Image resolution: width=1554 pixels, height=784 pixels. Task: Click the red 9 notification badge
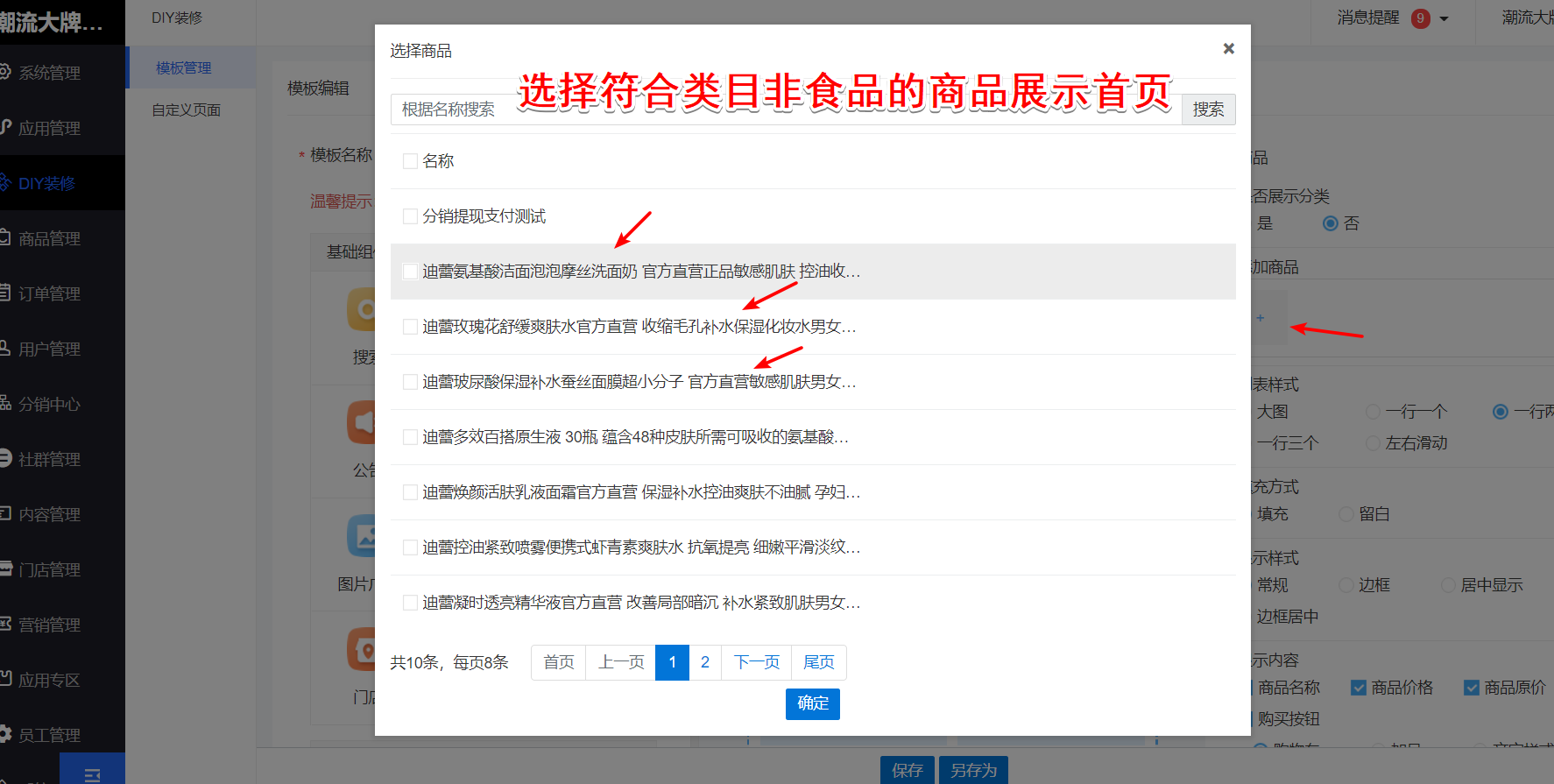pos(1421,18)
